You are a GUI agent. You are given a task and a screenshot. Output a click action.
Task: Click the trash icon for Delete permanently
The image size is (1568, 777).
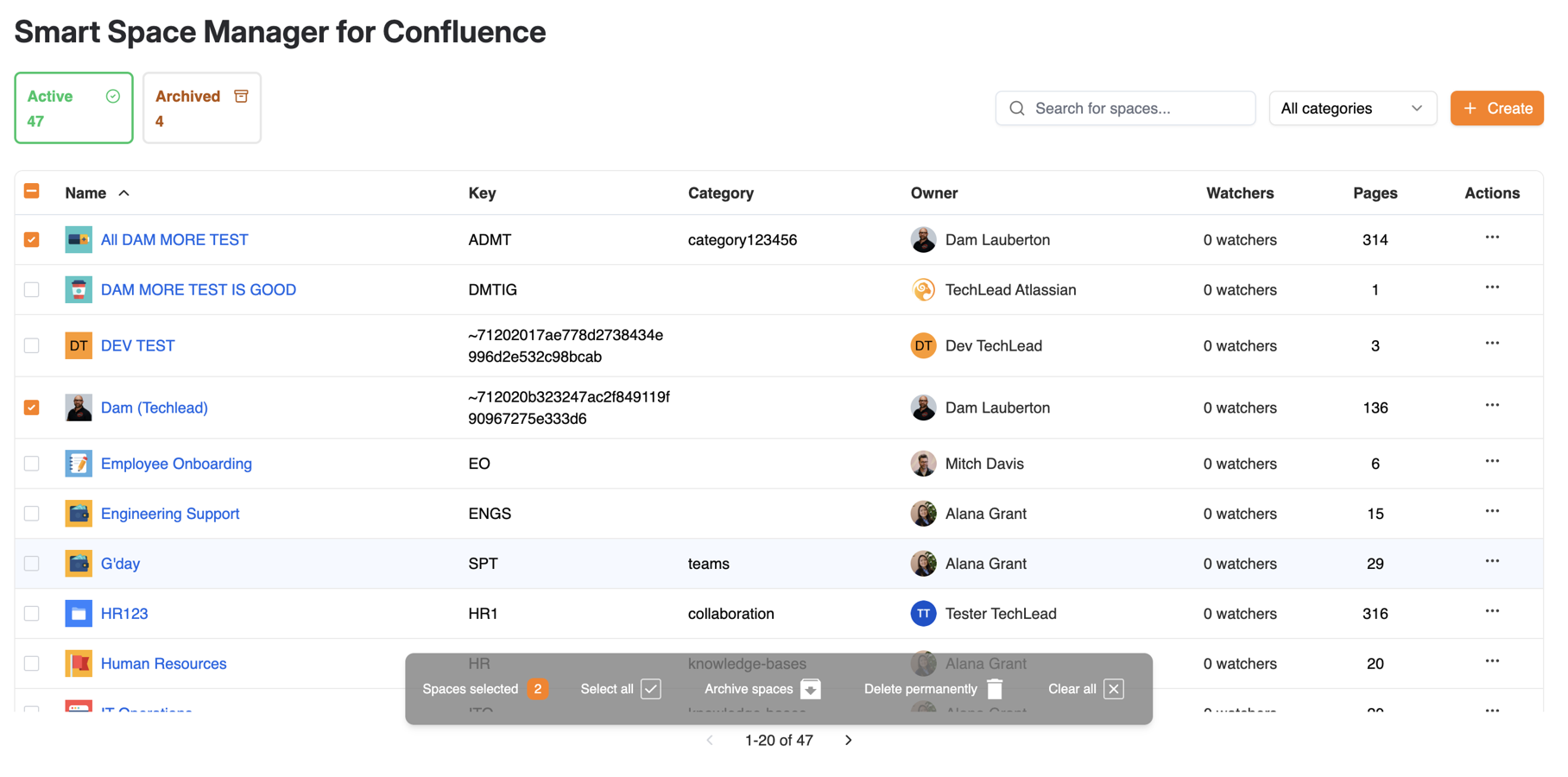(995, 689)
